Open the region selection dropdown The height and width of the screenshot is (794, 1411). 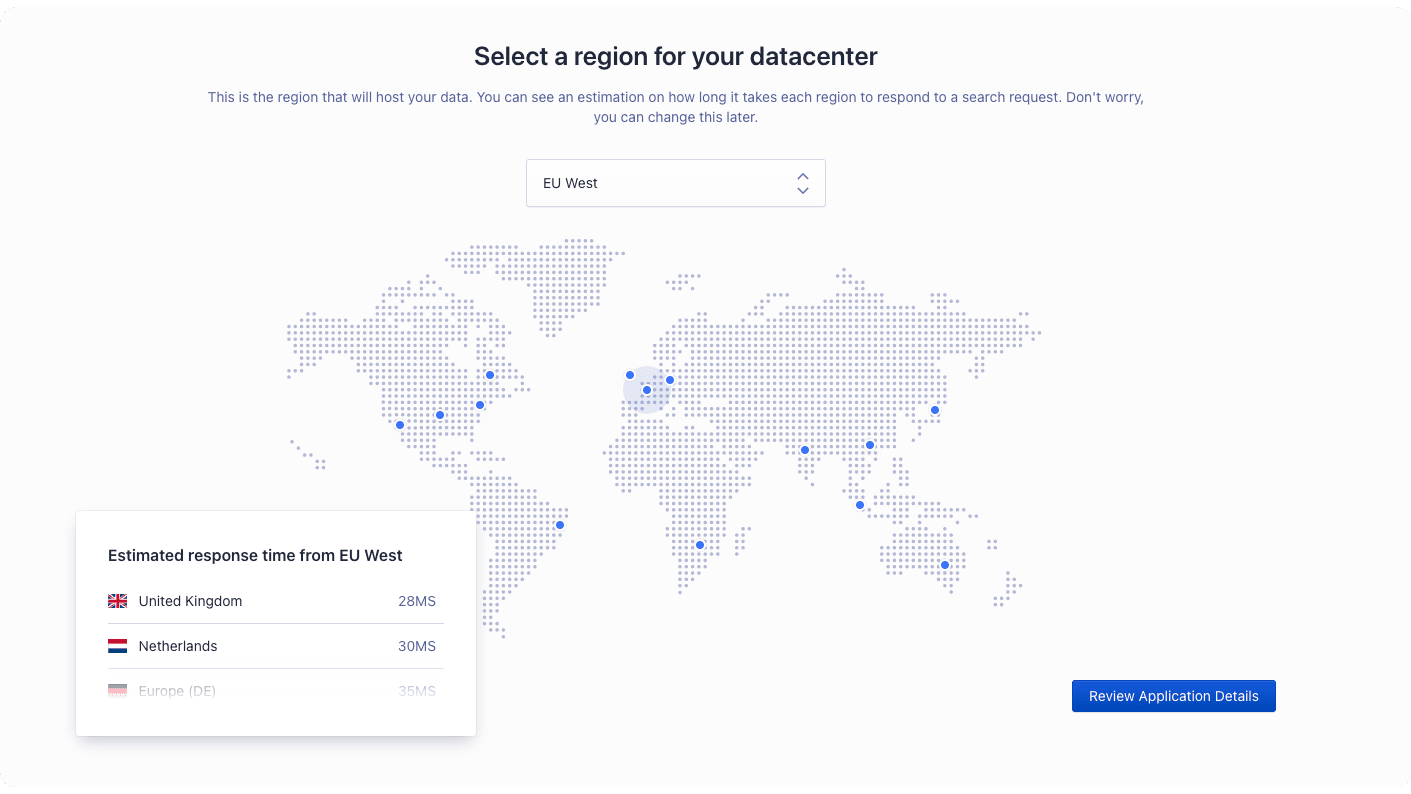click(676, 183)
